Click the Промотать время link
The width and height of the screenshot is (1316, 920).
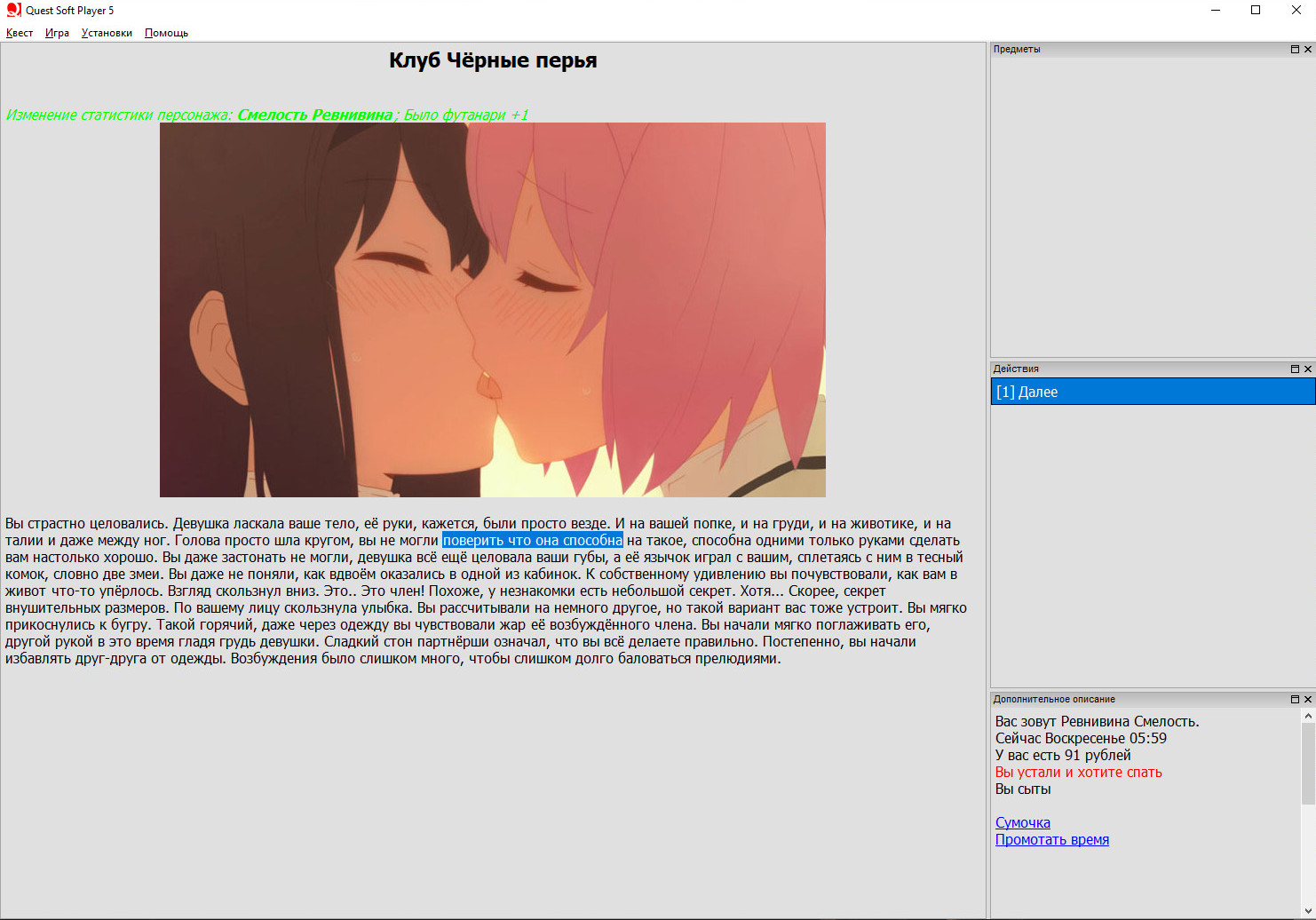pyautogui.click(x=1052, y=839)
